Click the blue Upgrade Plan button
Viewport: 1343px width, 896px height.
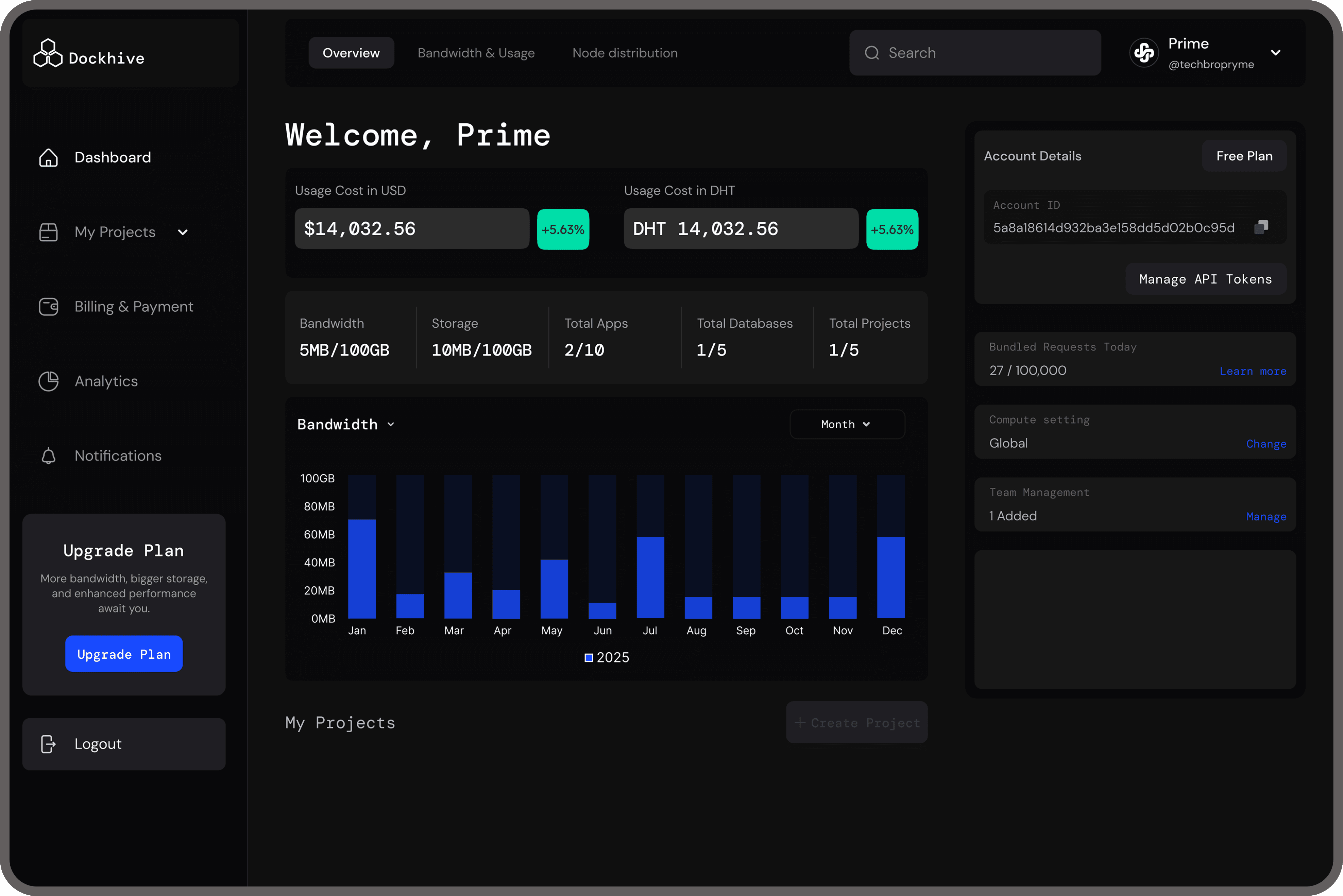tap(124, 654)
